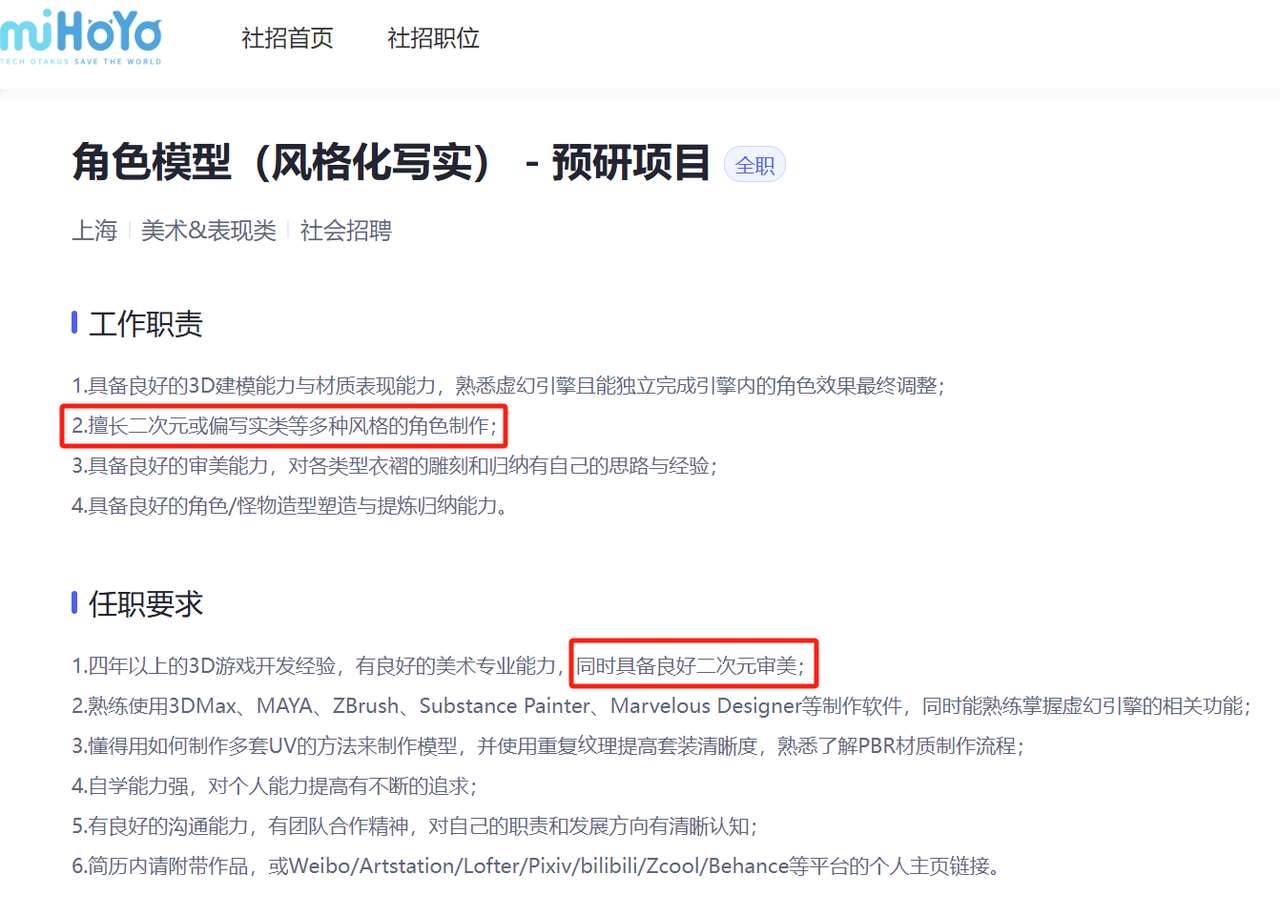The image size is (1280, 915).
Task: Click requirement 4 about 自学能力强
Action: point(275,786)
